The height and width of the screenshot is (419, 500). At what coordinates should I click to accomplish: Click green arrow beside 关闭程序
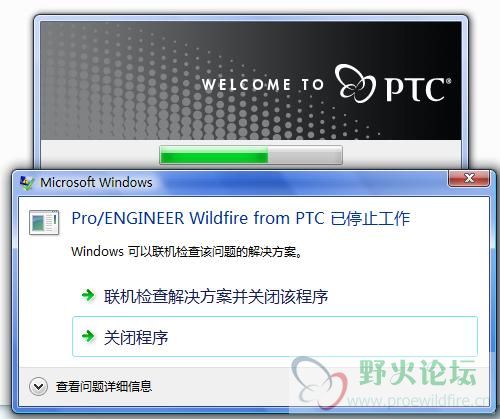coord(88,336)
